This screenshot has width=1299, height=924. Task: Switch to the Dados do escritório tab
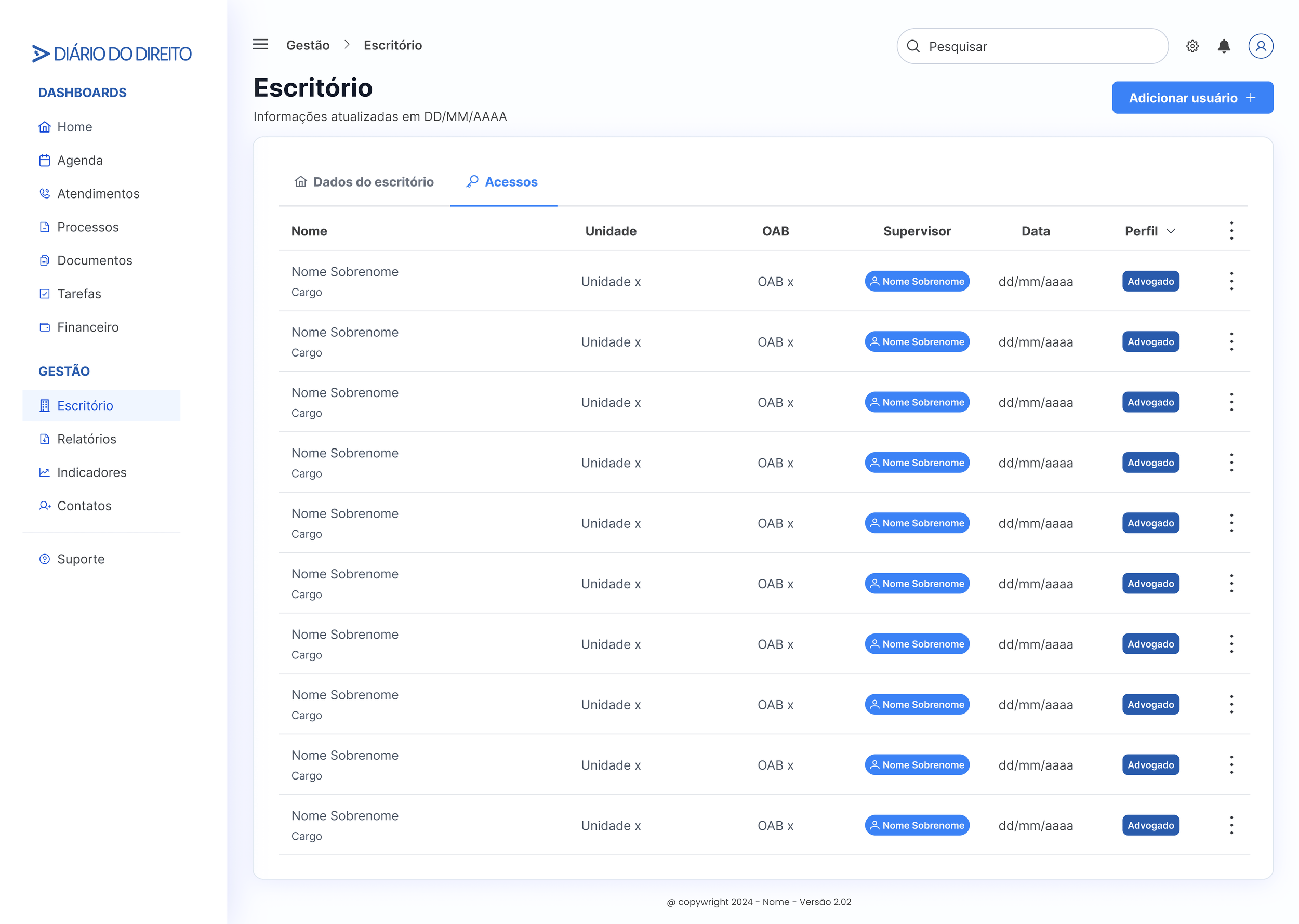click(x=364, y=182)
